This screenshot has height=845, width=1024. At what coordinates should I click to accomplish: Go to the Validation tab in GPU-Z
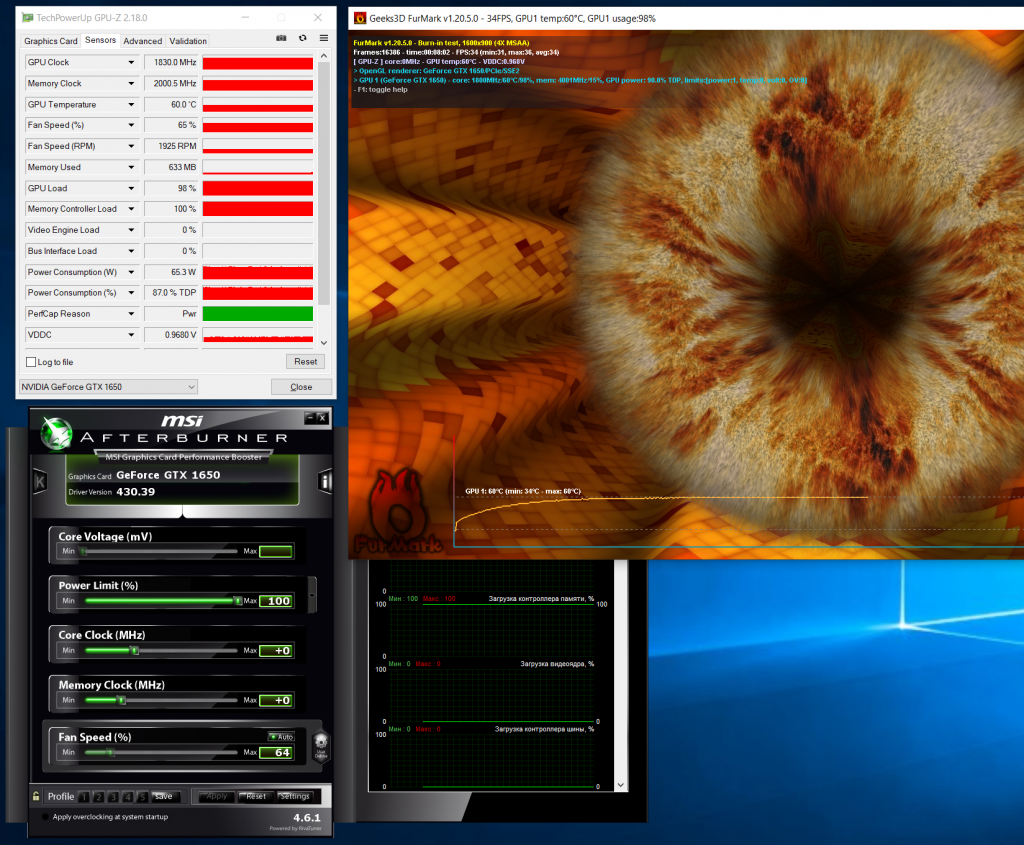[x=188, y=40]
